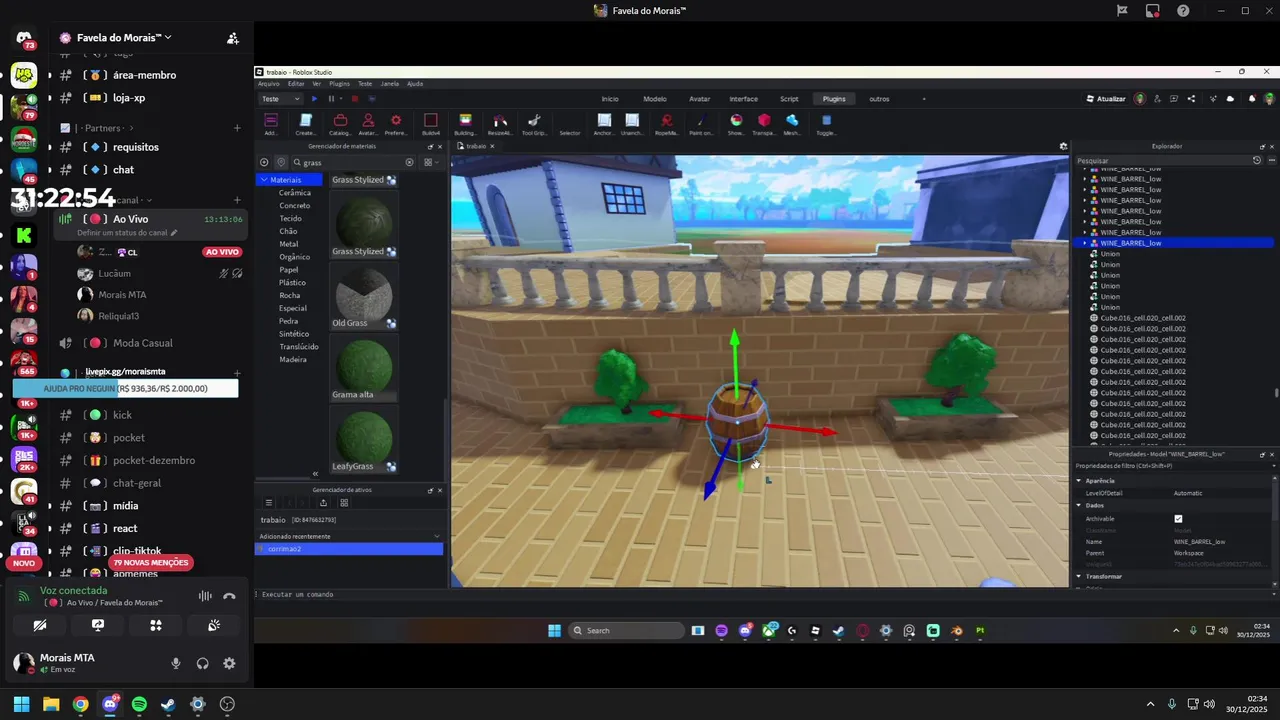The image size is (1280, 720).
Task: Click the 79 novas menções badge
Action: click(x=150, y=563)
